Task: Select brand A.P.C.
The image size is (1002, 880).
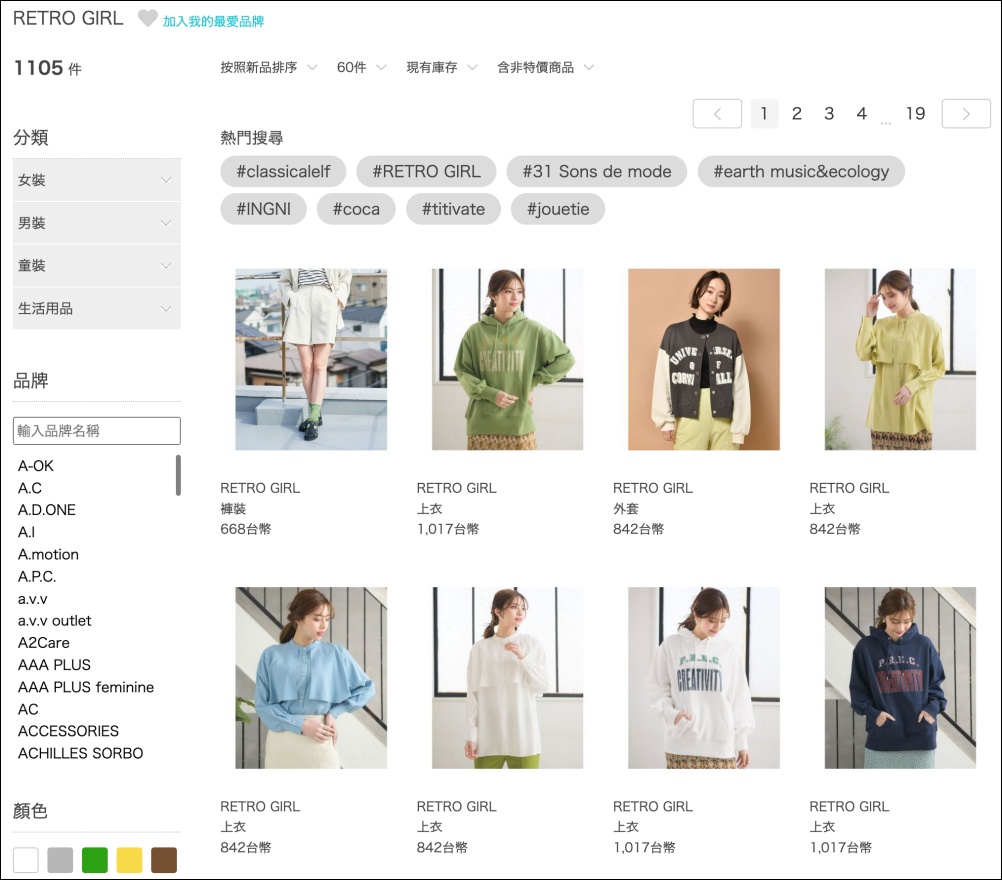Action: point(37,576)
